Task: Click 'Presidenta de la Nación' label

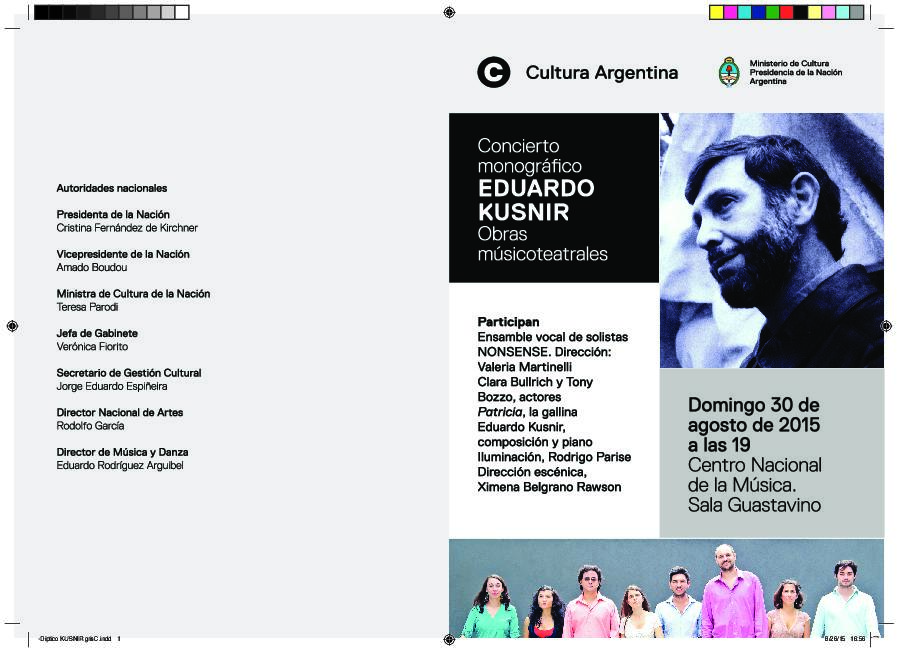Action: 113,214
